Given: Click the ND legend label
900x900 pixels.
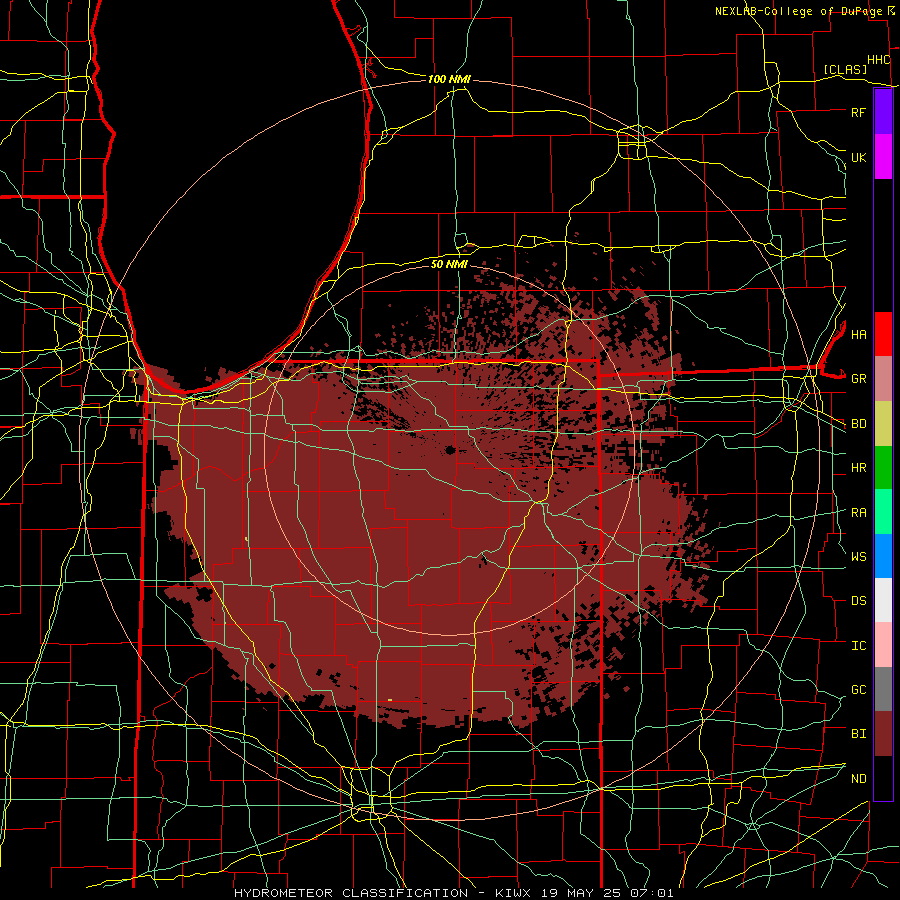Looking at the screenshot, I should click(x=858, y=779).
